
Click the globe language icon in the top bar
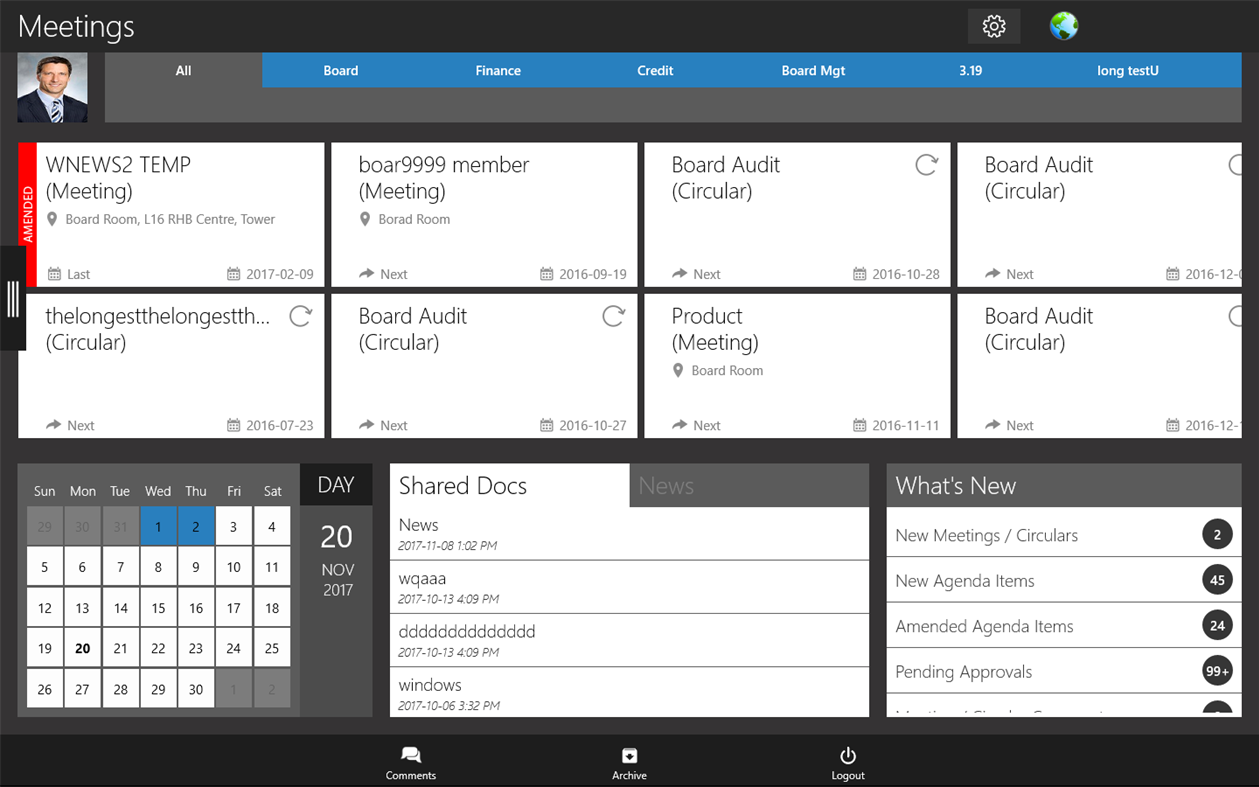coord(1063,26)
